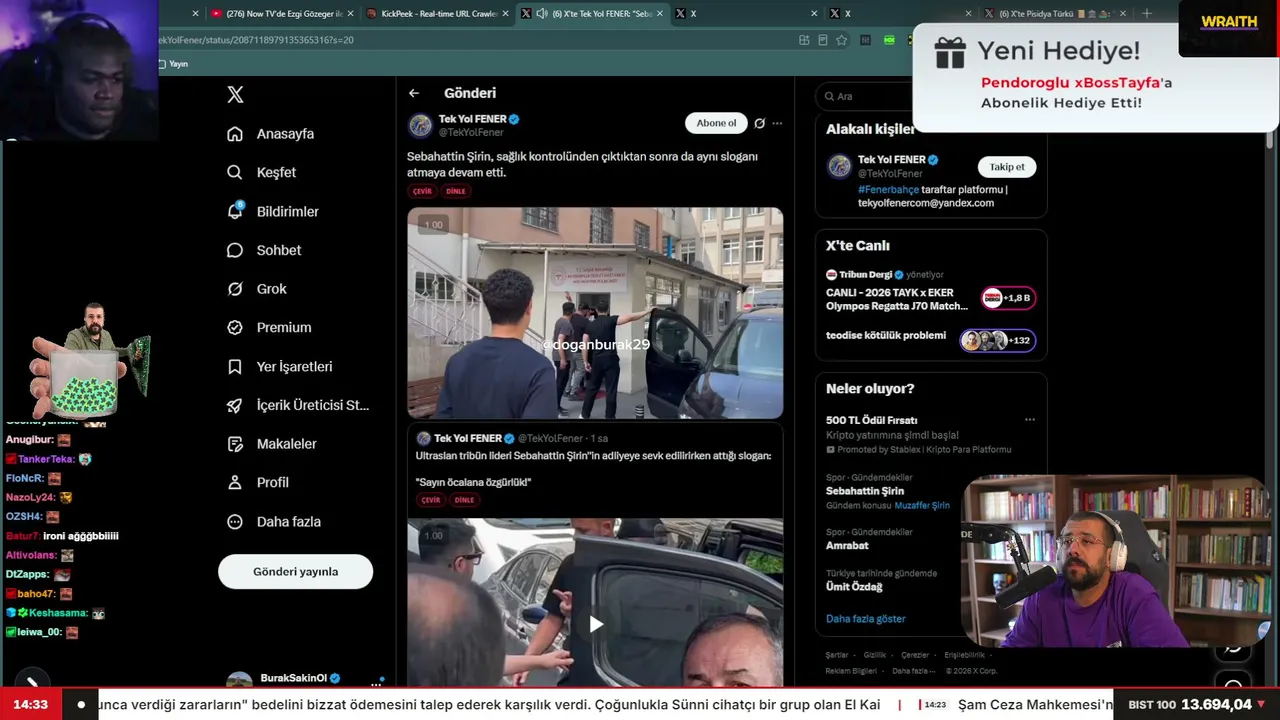
Task: Tick the Yayın bookmark checkbox
Action: click(x=161, y=64)
